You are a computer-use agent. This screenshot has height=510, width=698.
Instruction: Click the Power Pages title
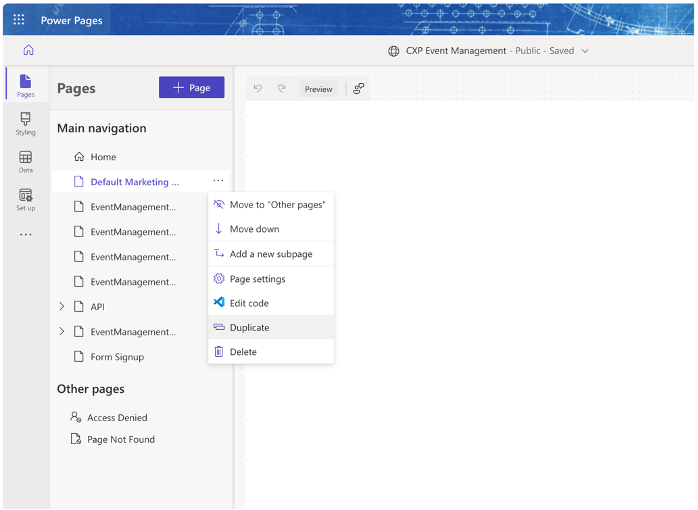tap(72, 20)
